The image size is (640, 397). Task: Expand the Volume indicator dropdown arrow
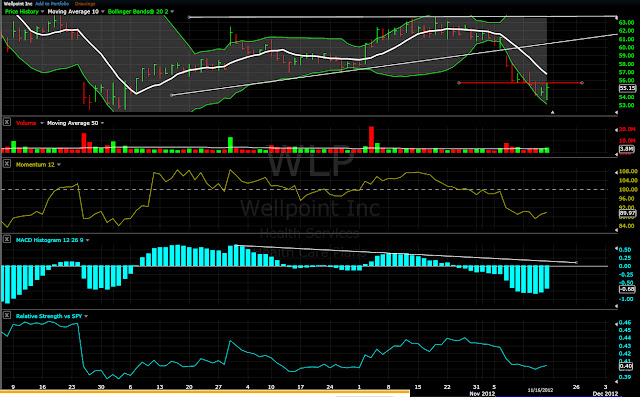tap(42, 123)
